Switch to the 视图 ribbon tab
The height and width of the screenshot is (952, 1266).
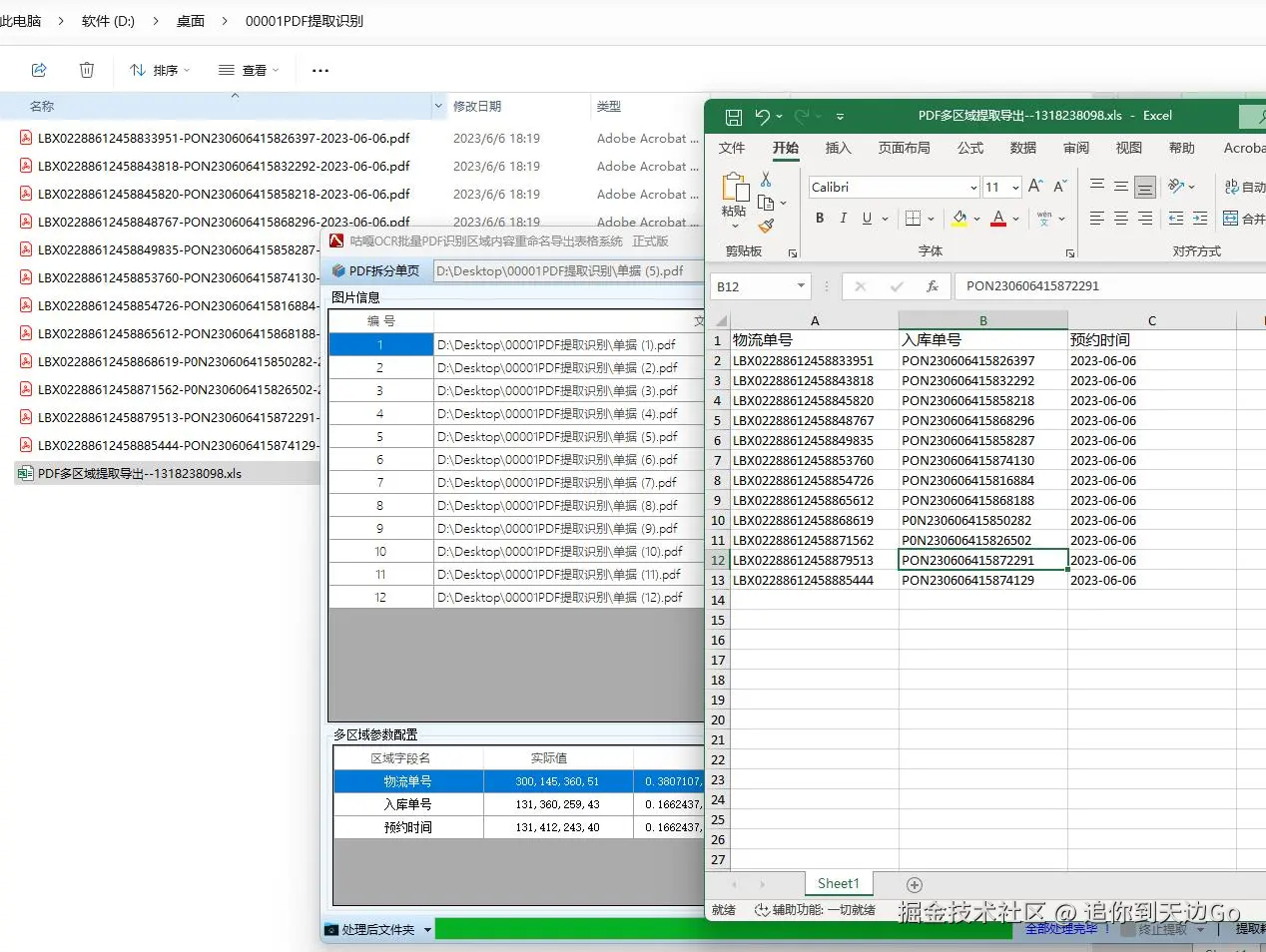click(1129, 148)
